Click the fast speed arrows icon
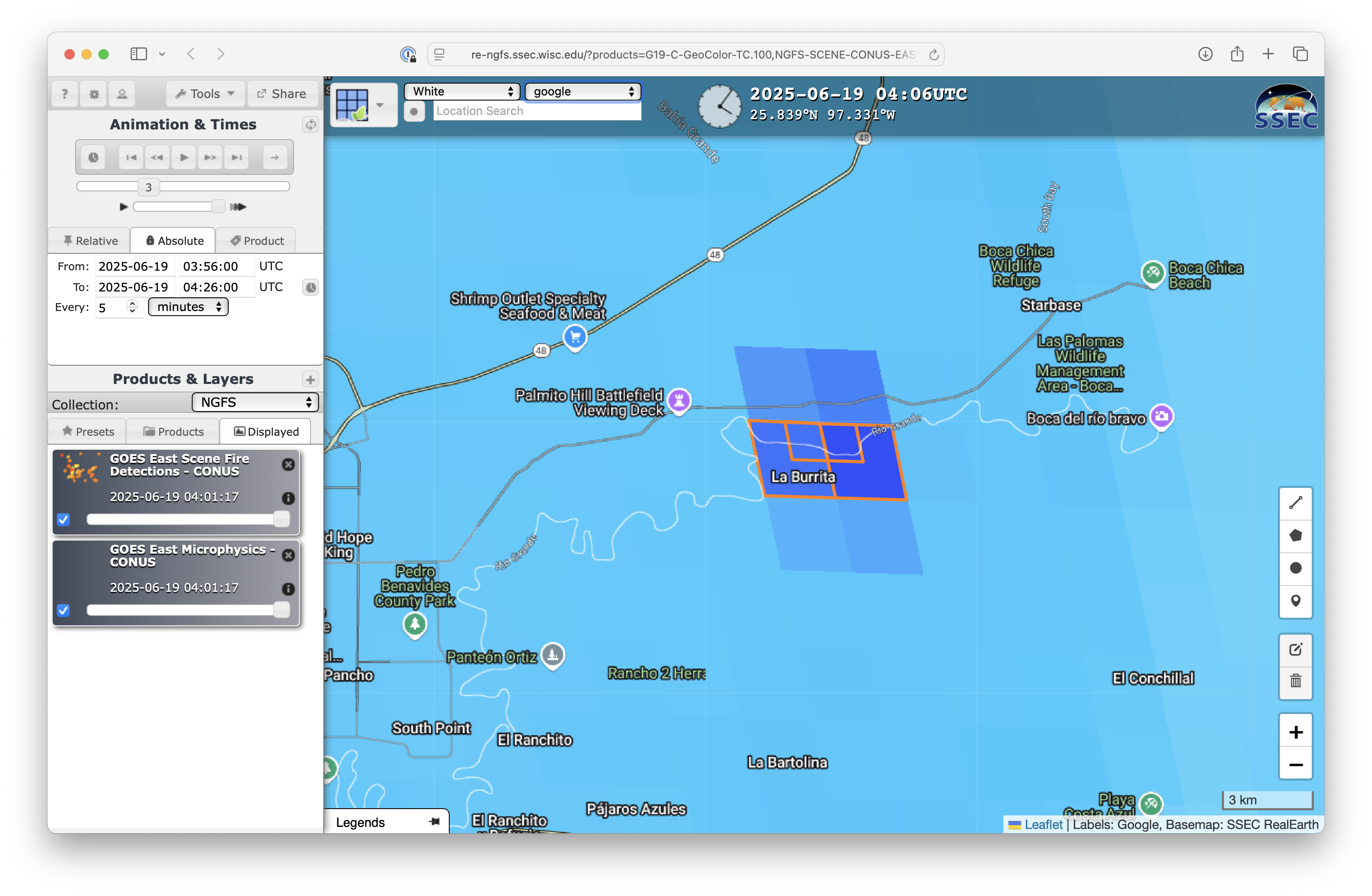 point(238,207)
